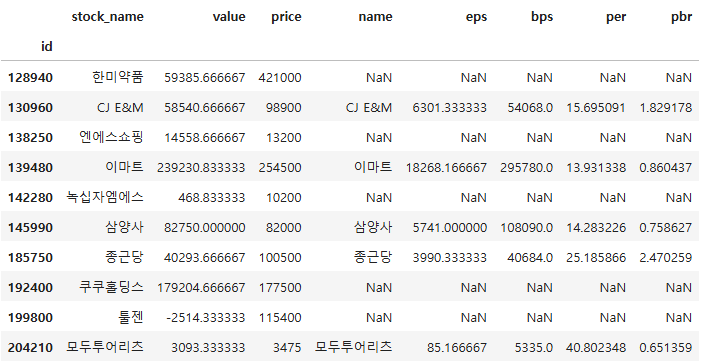Click the name column header

click(x=375, y=17)
